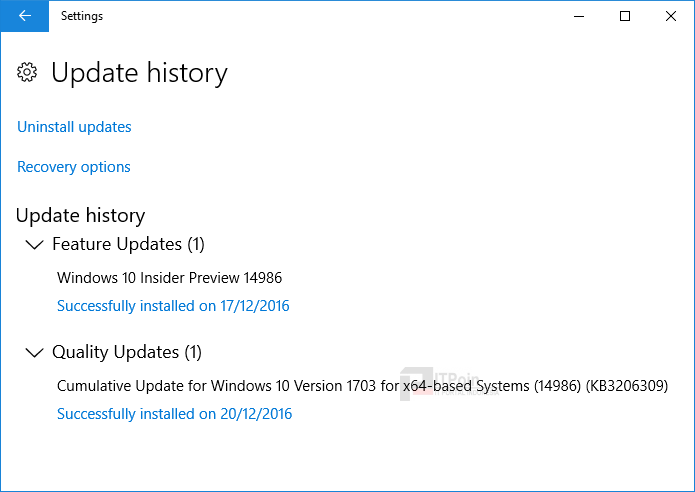Click the Feature Updates (1) heading

coord(129,244)
